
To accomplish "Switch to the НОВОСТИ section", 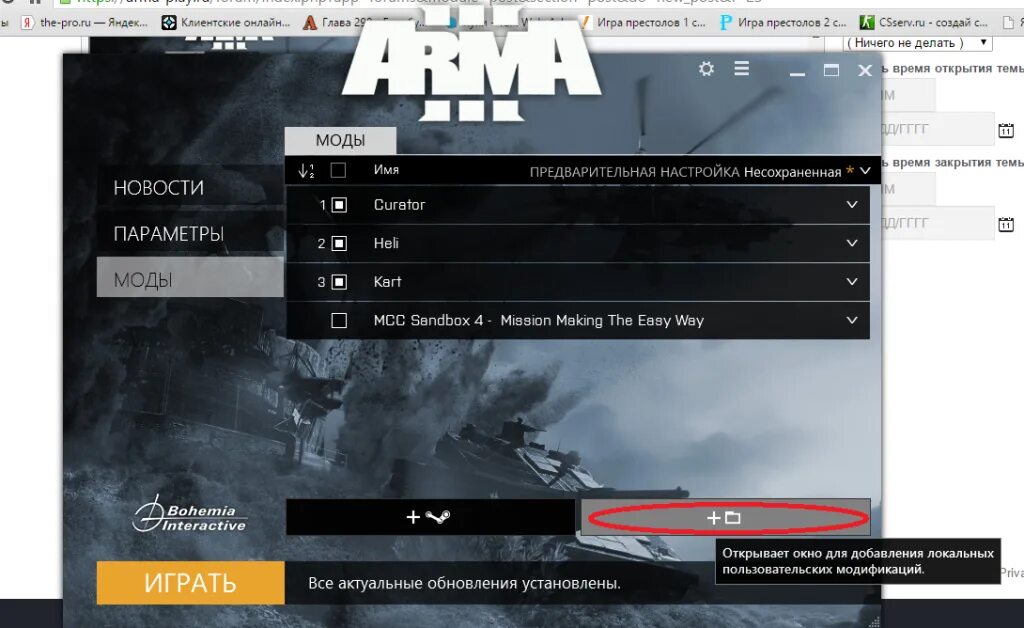I will click(x=158, y=187).
